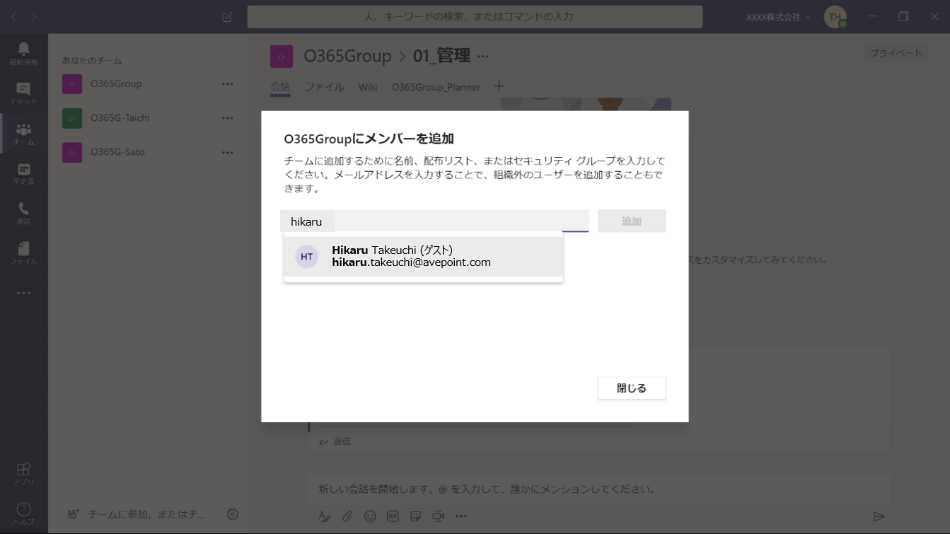Open the Apps store icon in sidebar
950x534 pixels.
24,473
